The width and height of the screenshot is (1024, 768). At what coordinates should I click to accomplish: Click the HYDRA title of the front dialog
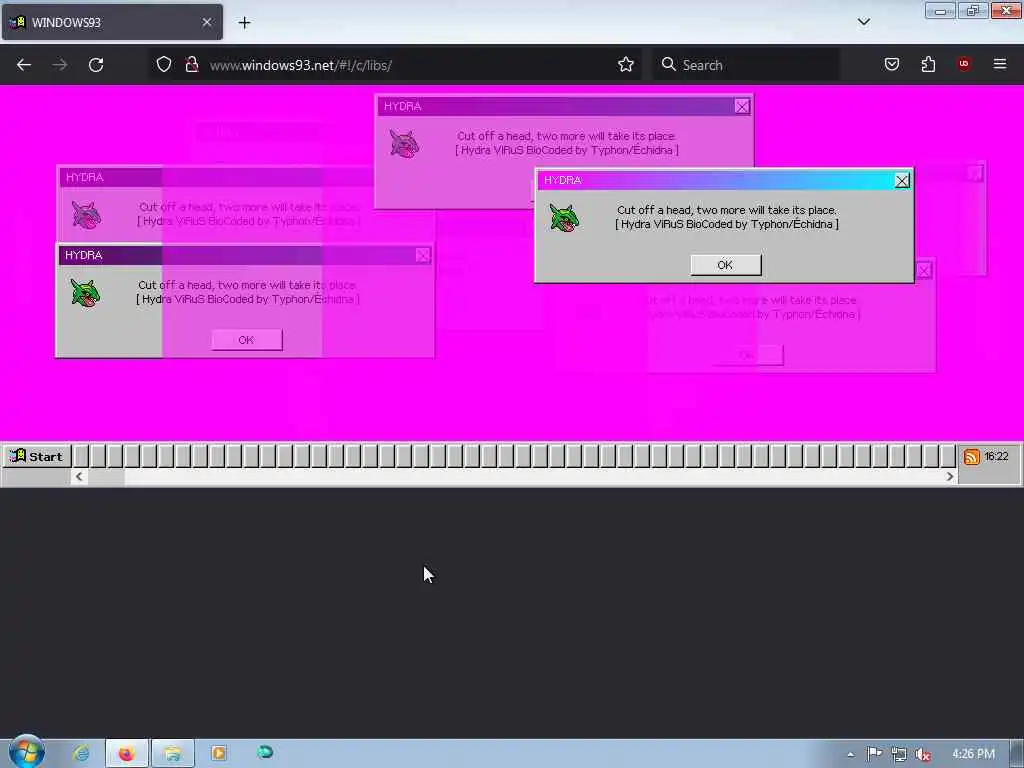point(562,180)
